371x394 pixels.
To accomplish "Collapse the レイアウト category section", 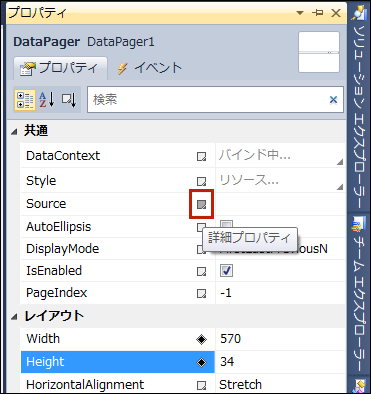I will click(x=14, y=317).
